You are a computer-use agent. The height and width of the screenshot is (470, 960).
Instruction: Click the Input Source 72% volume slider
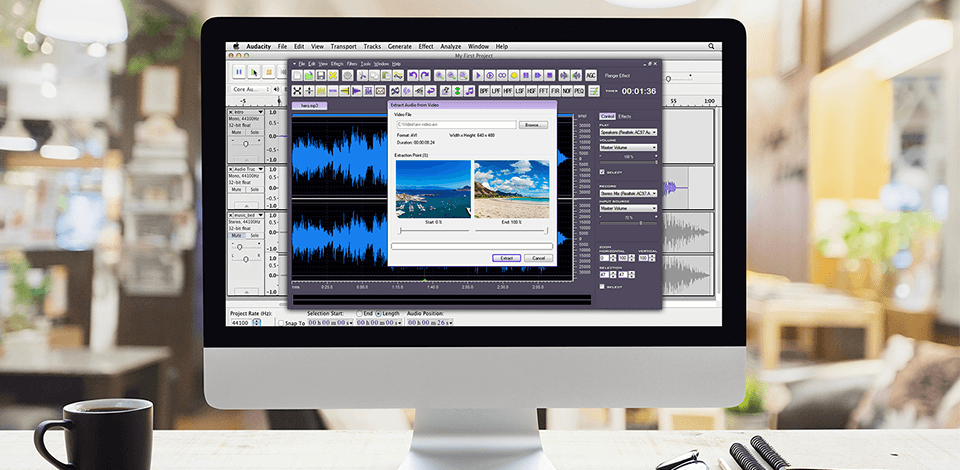coord(629,223)
